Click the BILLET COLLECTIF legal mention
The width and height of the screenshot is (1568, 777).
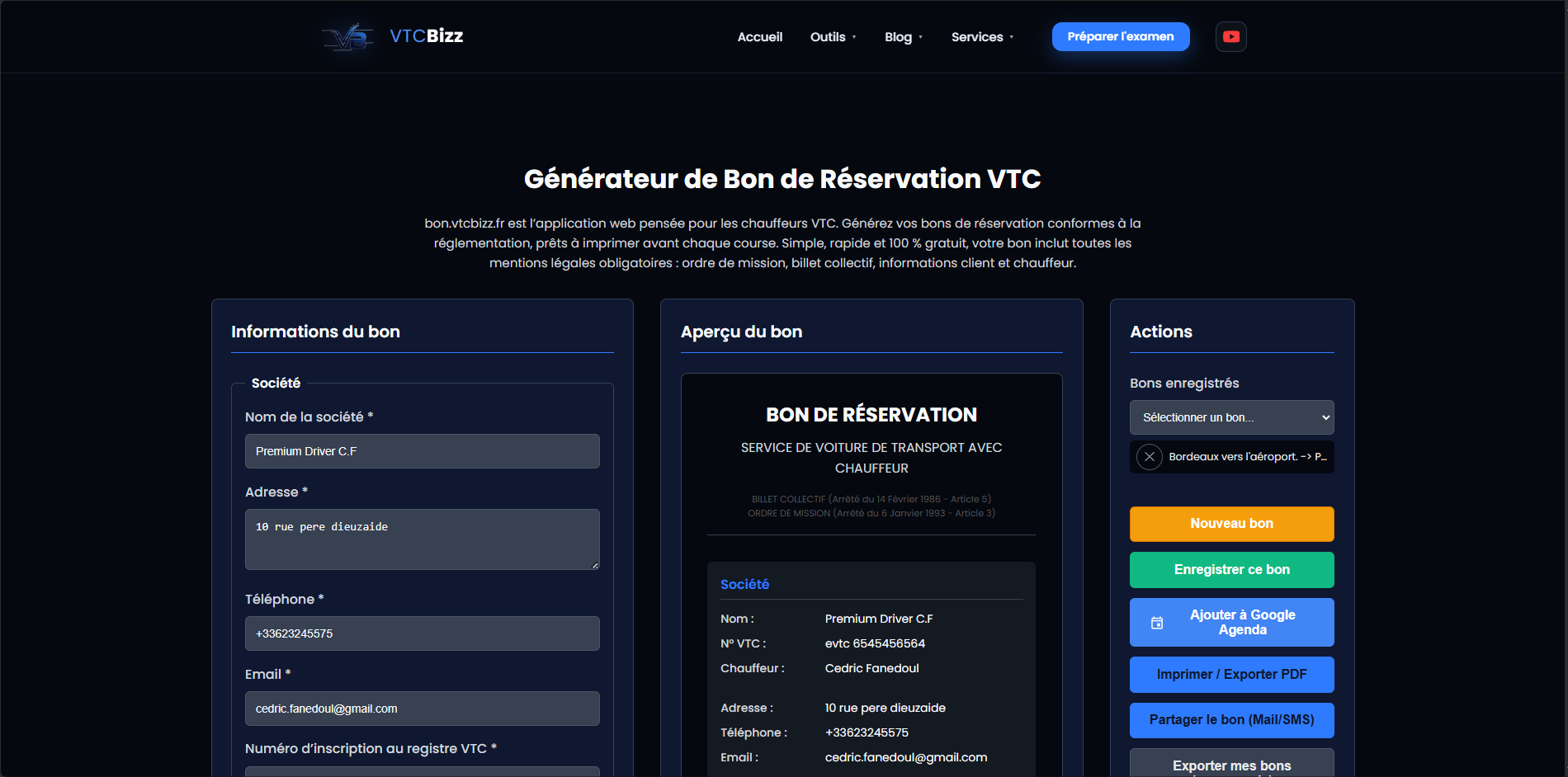(871, 499)
